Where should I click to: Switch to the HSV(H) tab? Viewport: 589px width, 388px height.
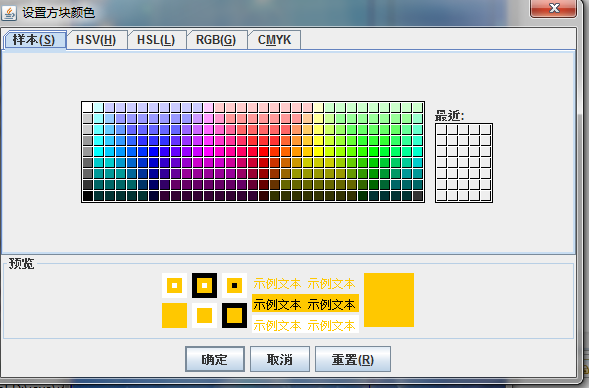point(96,40)
